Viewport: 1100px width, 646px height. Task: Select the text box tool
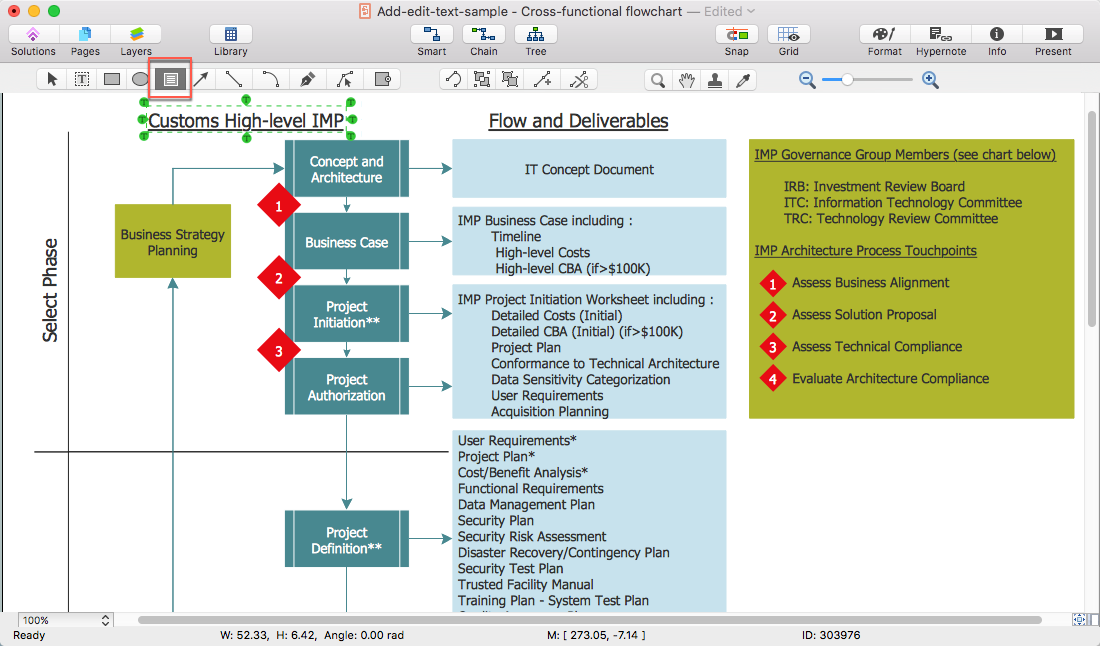[x=170, y=79]
